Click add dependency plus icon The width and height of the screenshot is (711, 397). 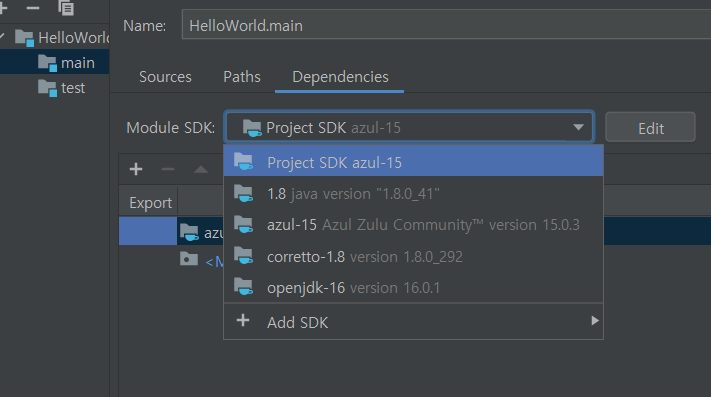136,169
